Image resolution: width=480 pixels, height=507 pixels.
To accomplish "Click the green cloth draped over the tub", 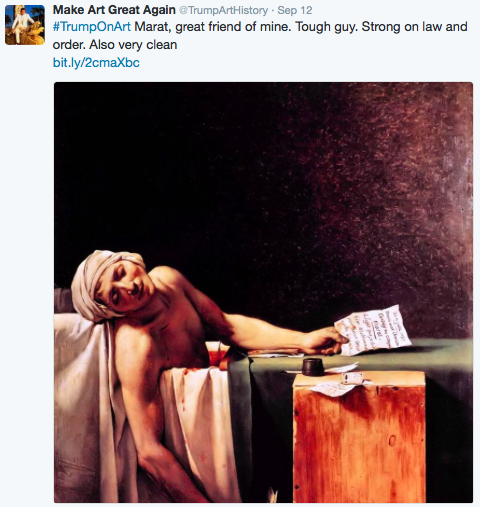I will point(350,362).
